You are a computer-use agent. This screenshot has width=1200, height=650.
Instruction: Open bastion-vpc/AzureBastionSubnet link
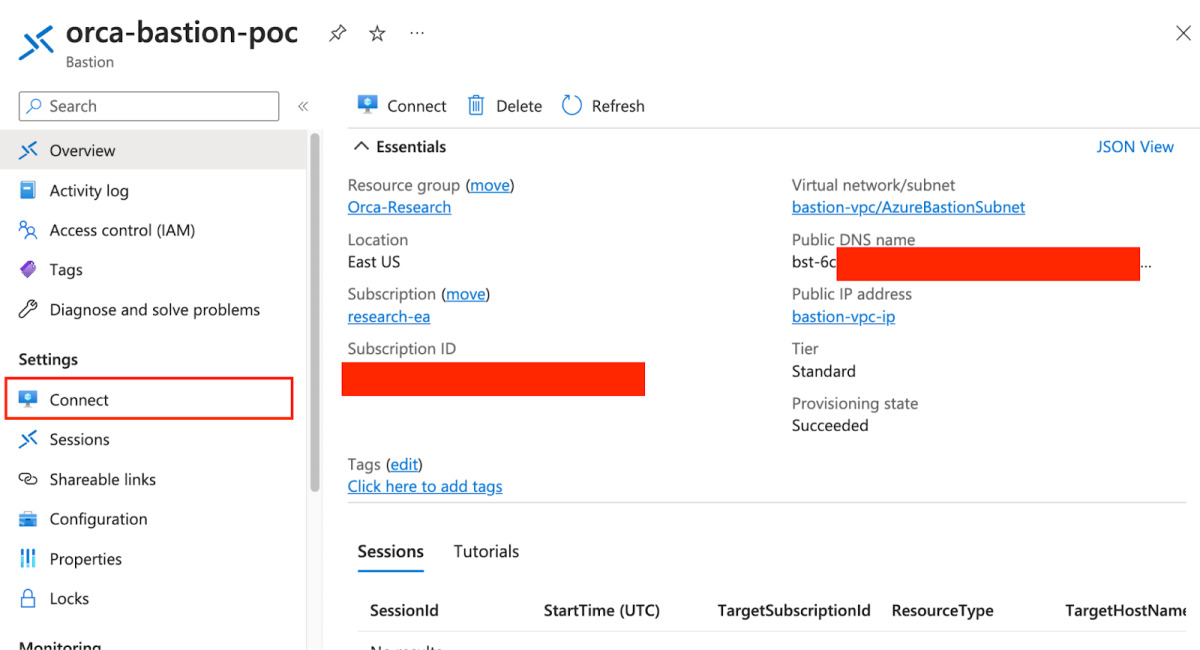[908, 207]
